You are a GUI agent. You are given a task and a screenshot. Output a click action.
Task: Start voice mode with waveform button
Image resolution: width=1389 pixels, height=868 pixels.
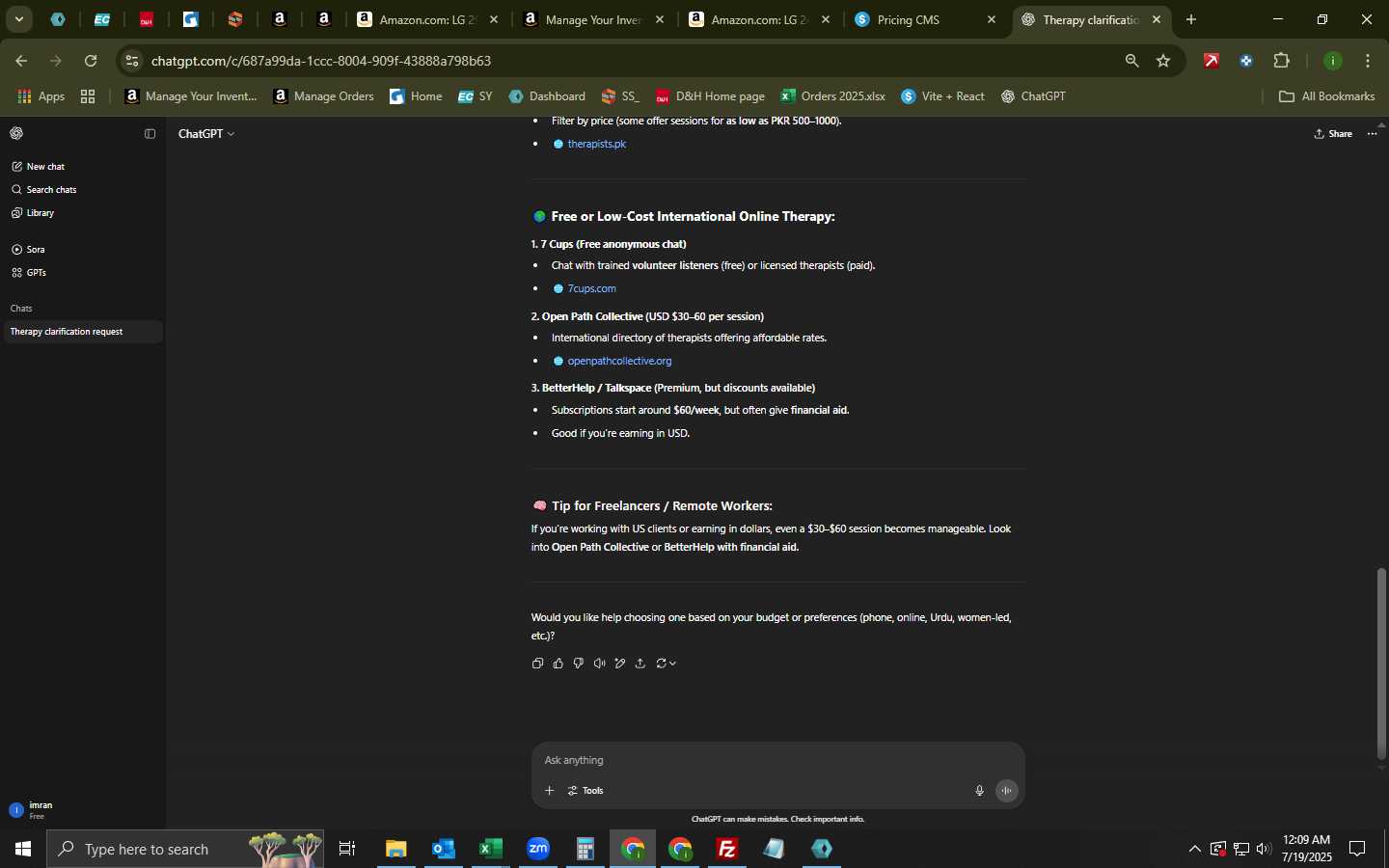(x=1007, y=791)
